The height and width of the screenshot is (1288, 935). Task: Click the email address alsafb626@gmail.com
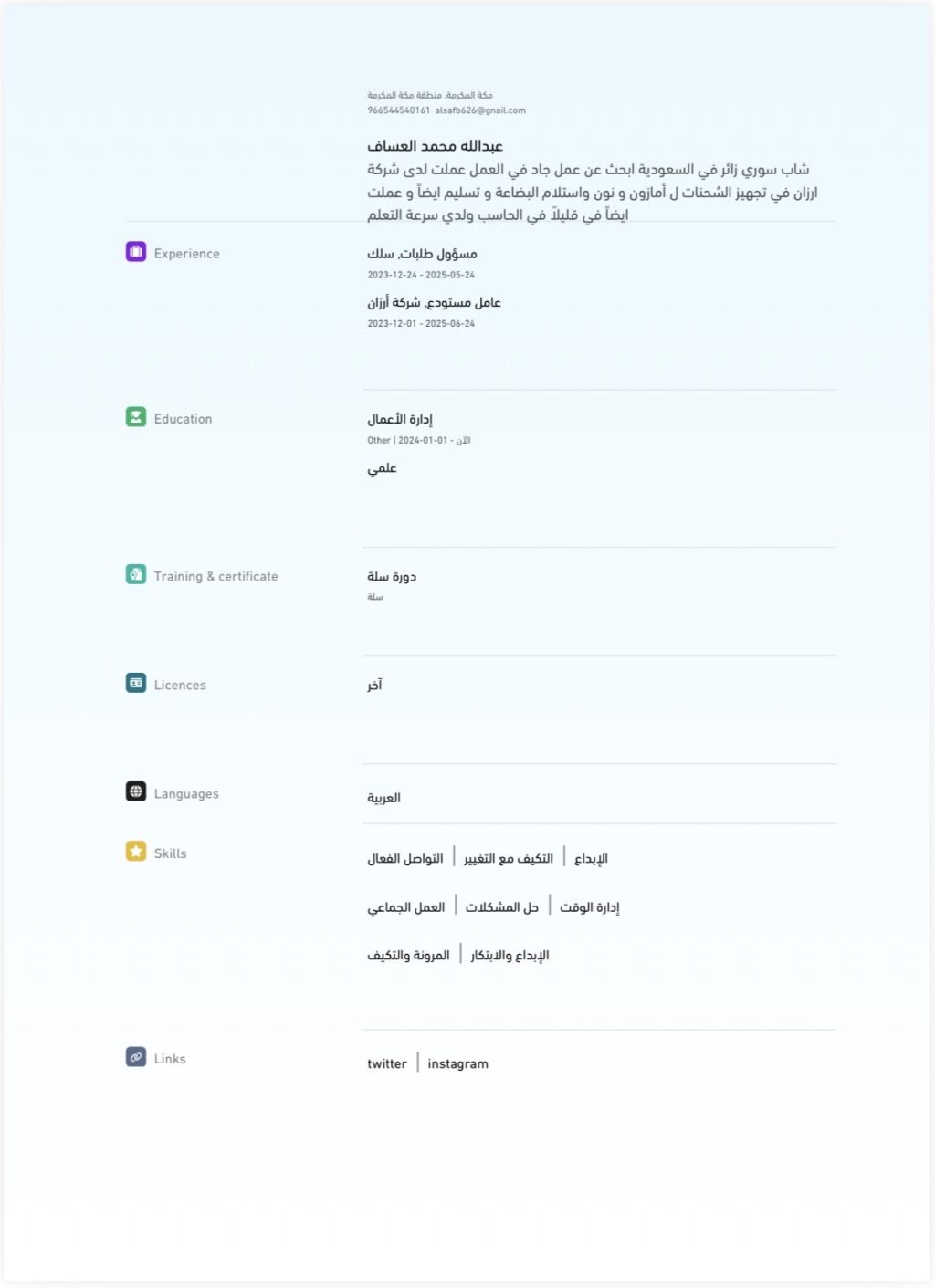point(480,110)
